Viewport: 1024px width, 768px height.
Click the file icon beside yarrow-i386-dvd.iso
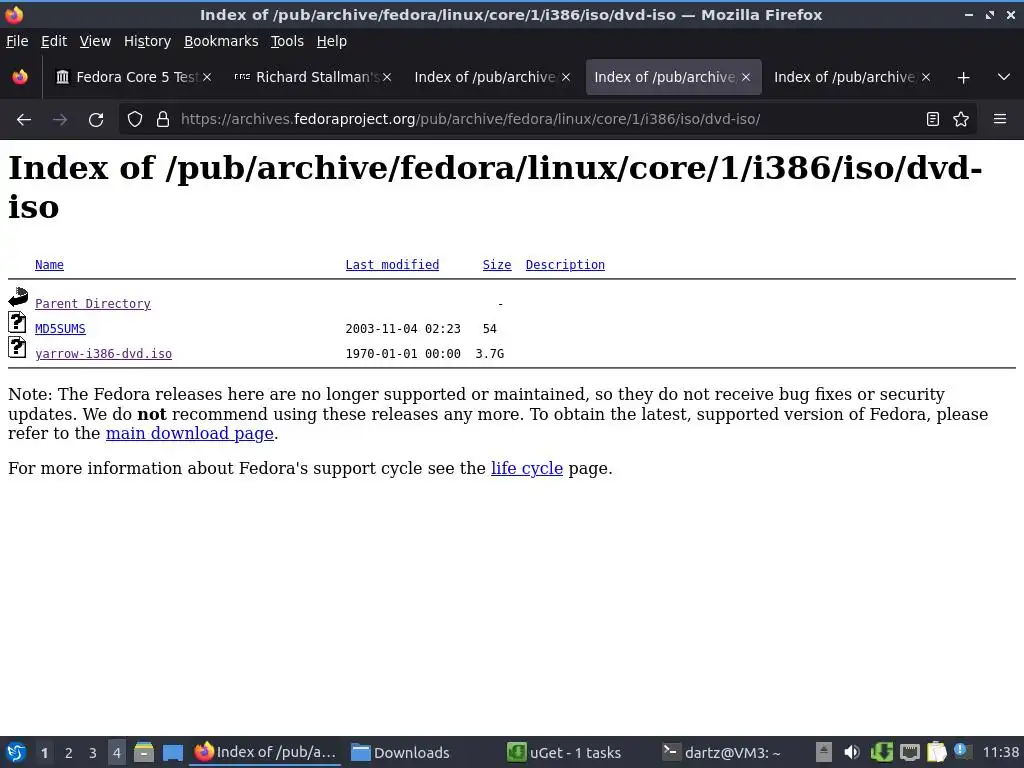tap(18, 347)
